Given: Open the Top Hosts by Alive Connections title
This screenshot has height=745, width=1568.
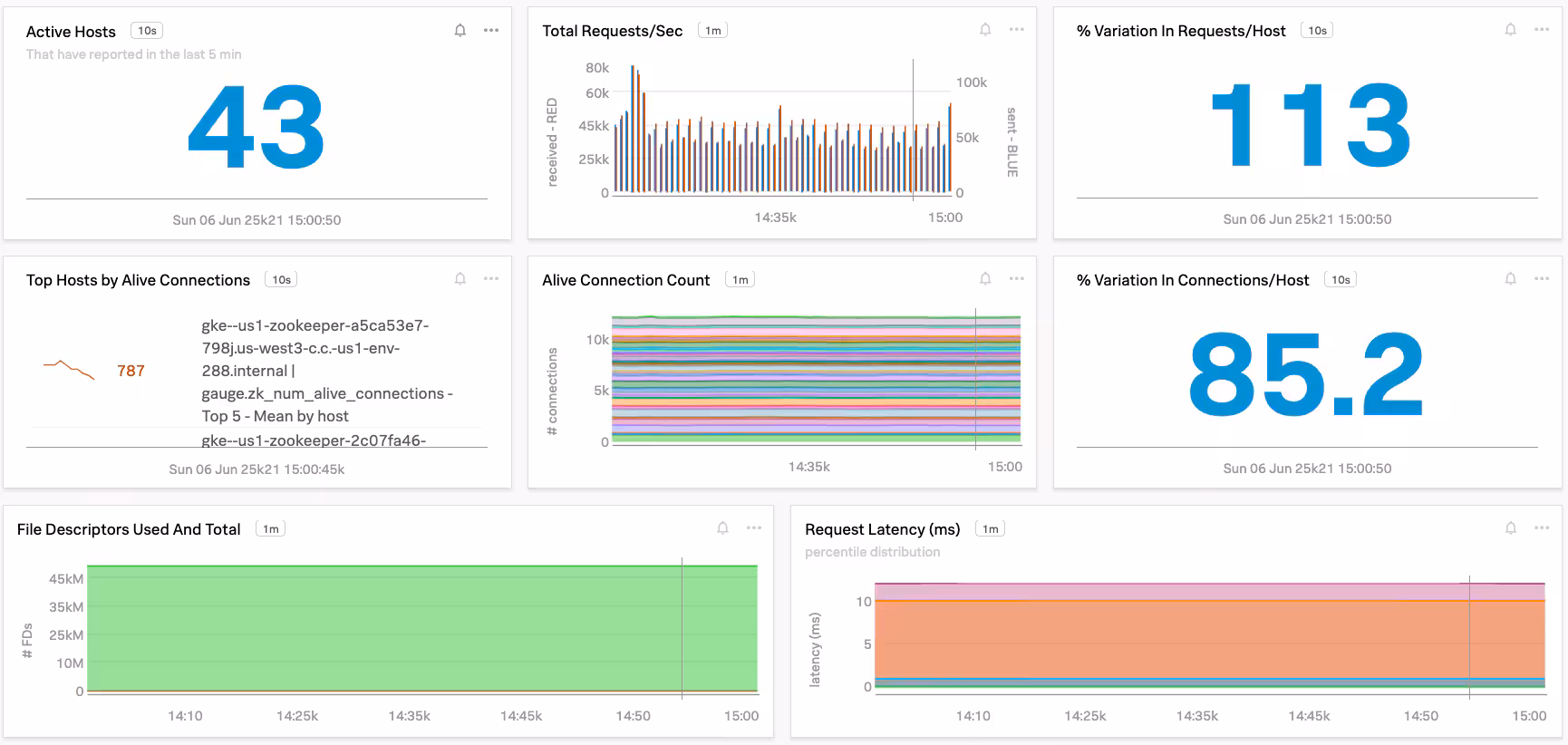Looking at the screenshot, I should tap(138, 280).
